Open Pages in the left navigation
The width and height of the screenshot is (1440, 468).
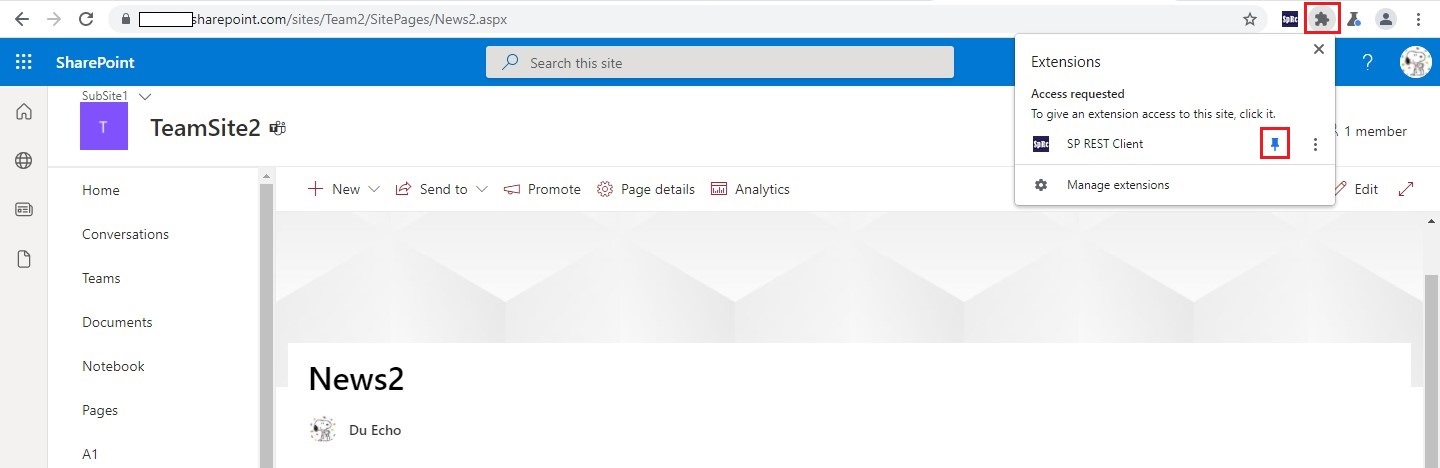[100, 410]
